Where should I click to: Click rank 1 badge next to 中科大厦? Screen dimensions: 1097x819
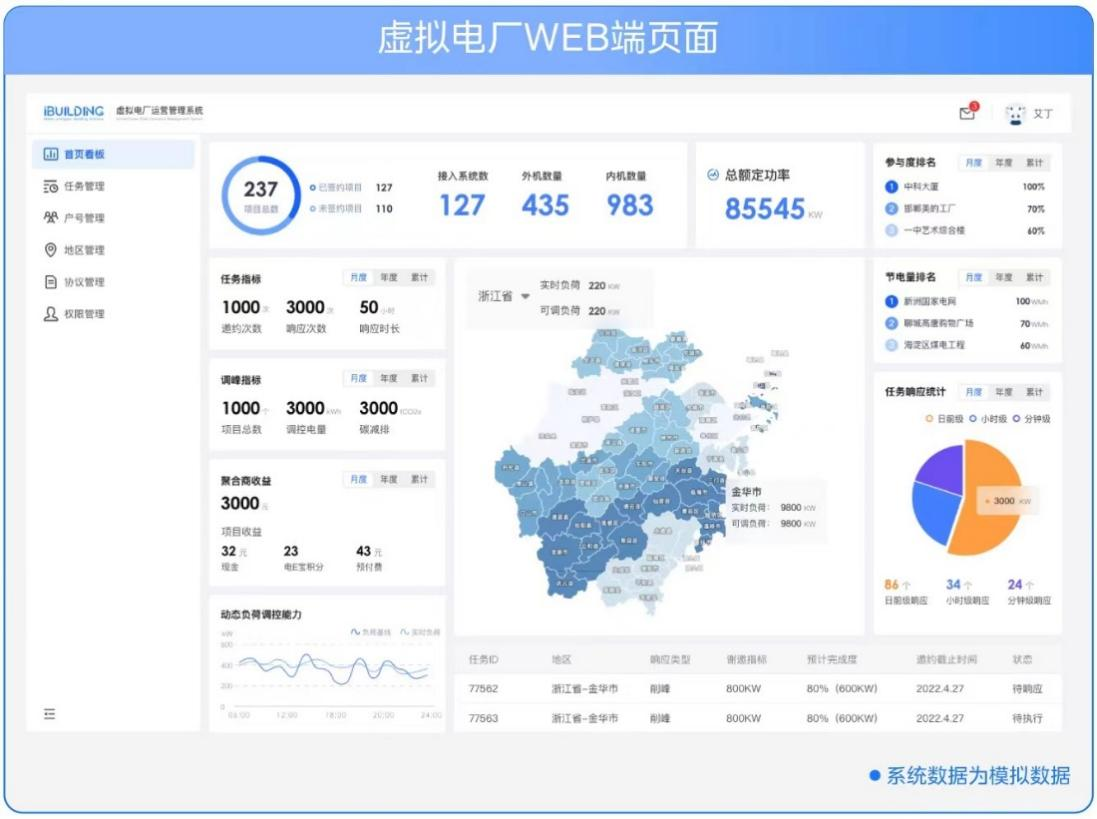(x=891, y=187)
